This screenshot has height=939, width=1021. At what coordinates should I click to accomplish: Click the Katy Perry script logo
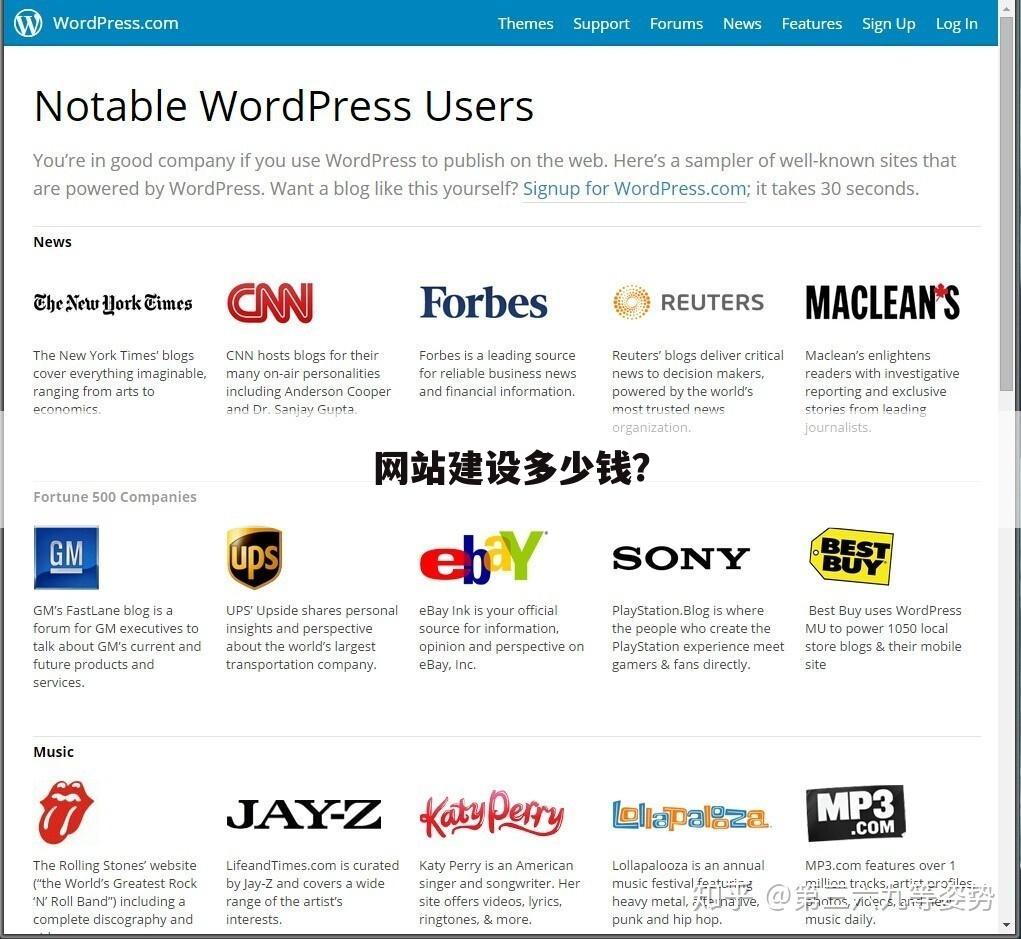(x=492, y=813)
